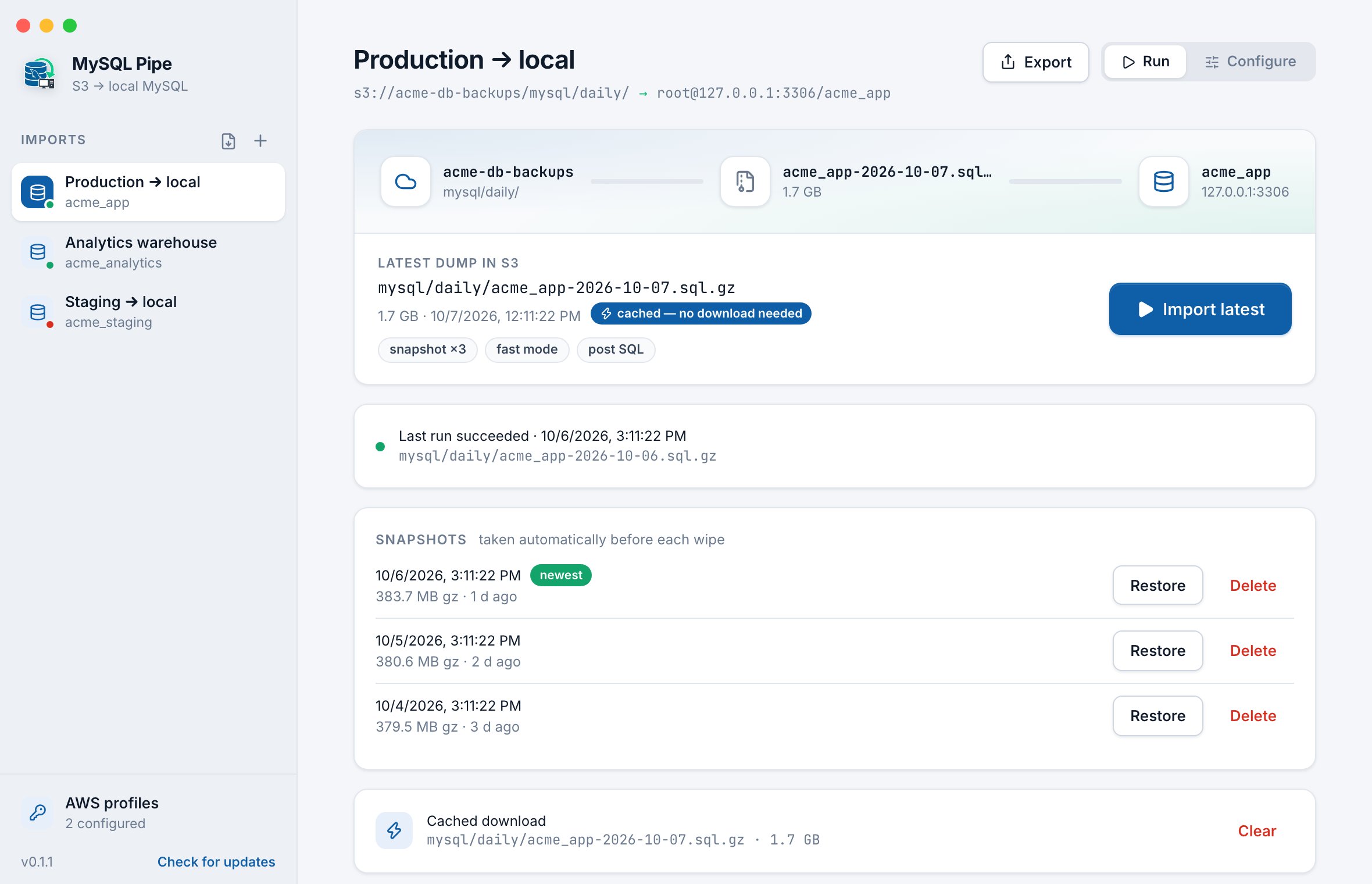Start Import latest dump
Viewport: 1372px width, 884px height.
point(1200,309)
